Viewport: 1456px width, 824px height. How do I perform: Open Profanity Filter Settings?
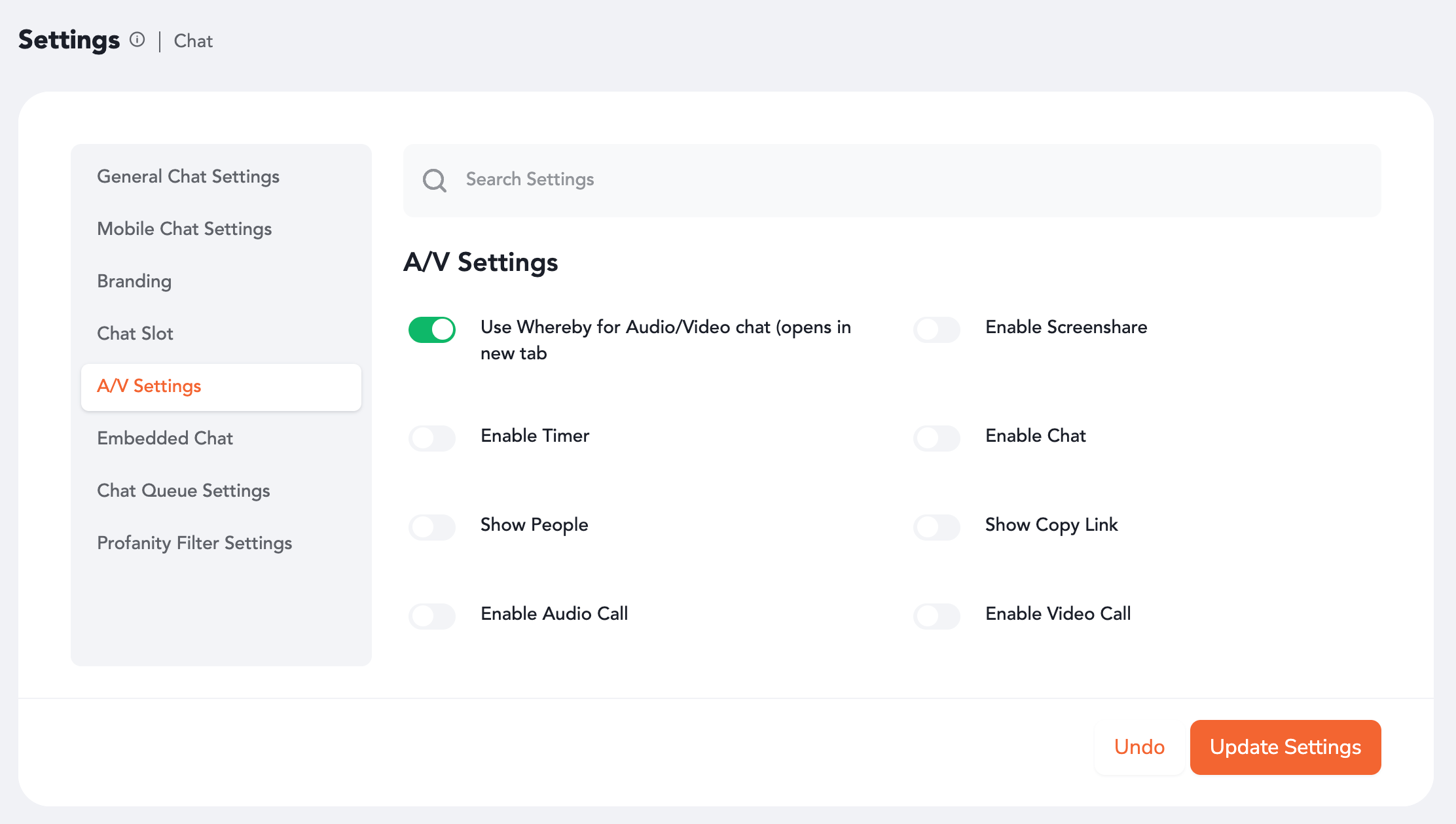click(194, 543)
